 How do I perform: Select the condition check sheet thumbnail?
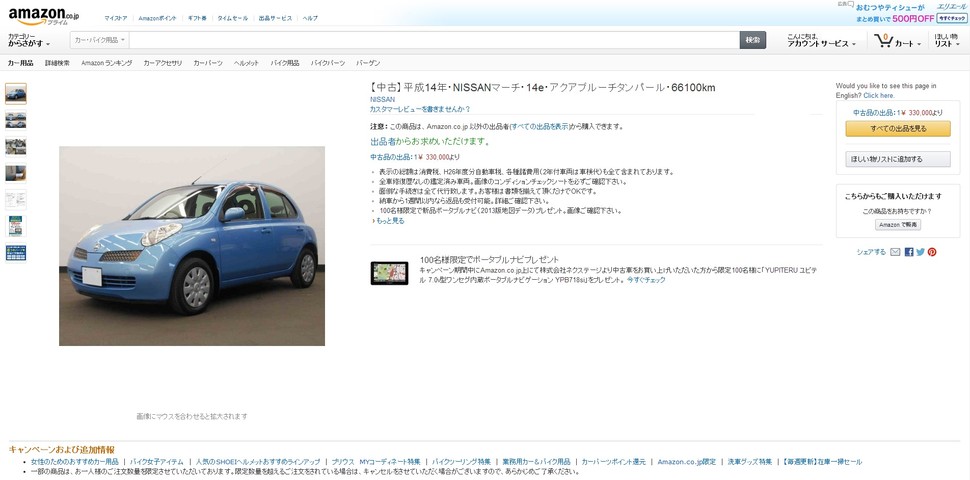(16, 200)
